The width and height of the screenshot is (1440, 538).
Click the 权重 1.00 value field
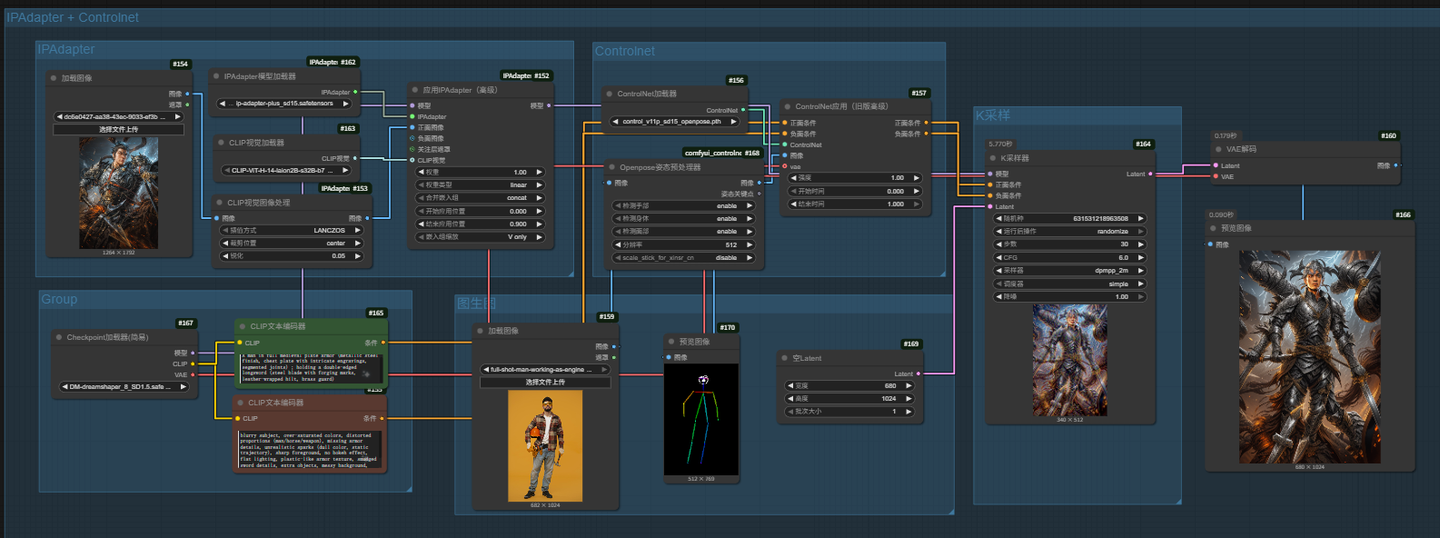[x=479, y=172]
